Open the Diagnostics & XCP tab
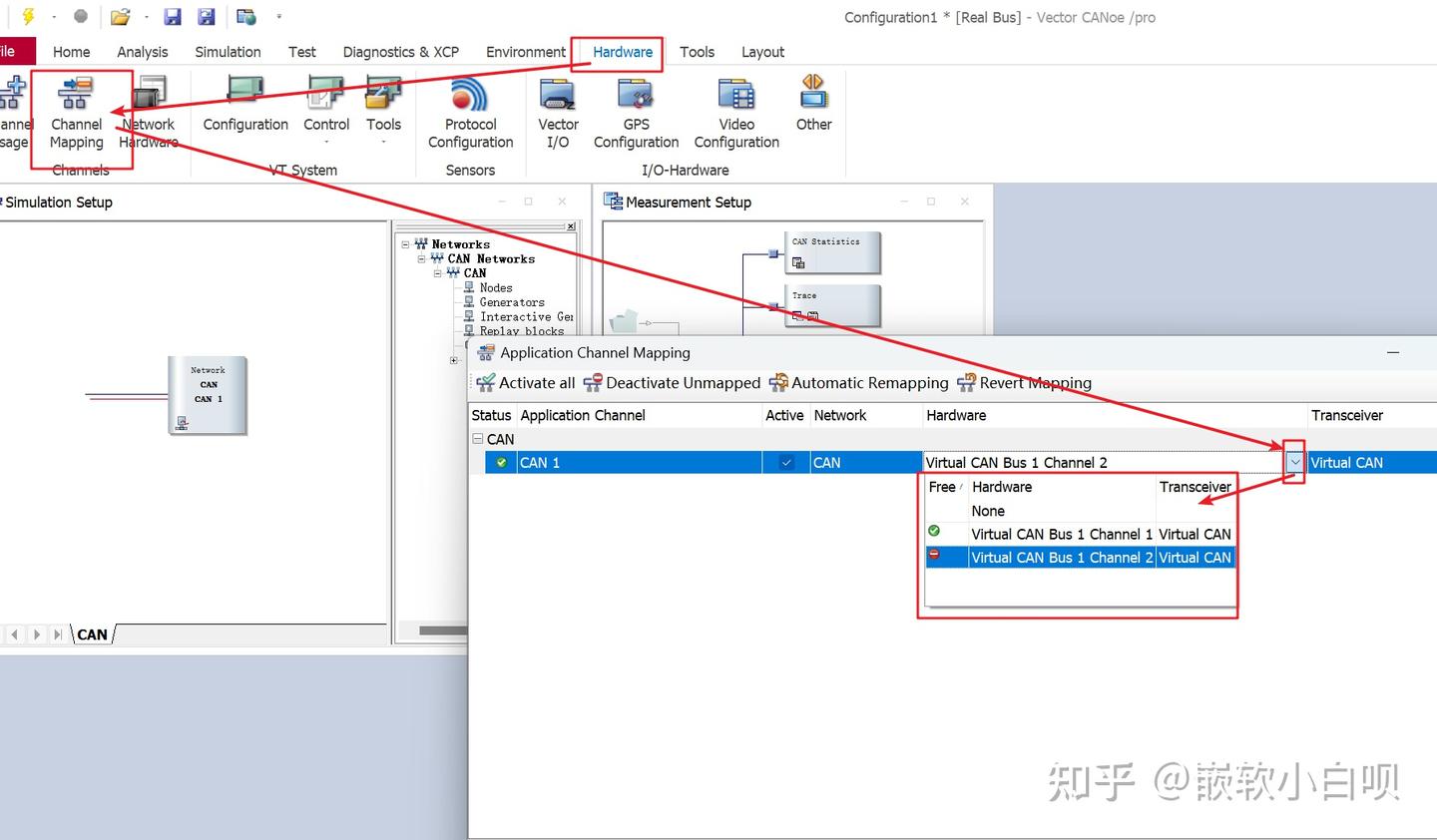The image size is (1437, 840). point(401,52)
